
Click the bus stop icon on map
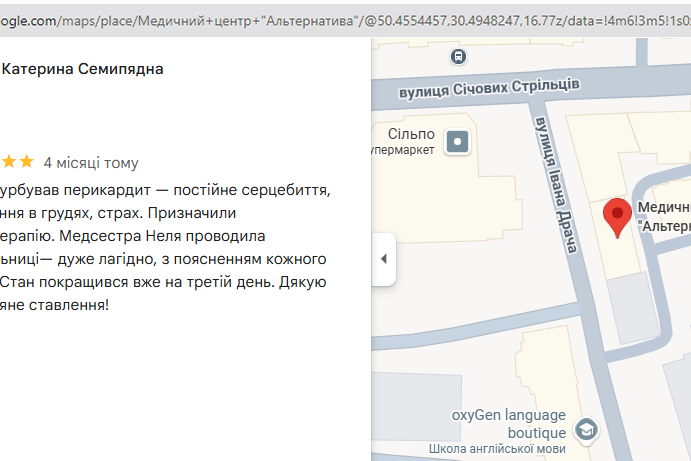click(x=457, y=57)
